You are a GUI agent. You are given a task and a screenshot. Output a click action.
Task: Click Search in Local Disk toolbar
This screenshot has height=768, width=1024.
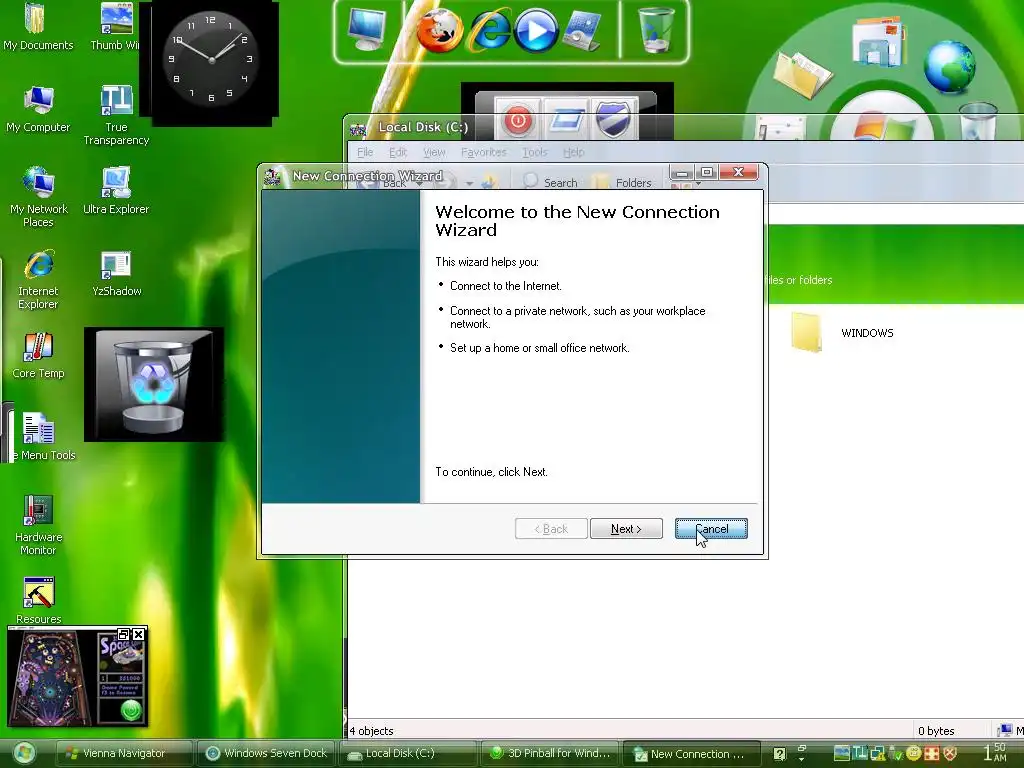pos(551,182)
